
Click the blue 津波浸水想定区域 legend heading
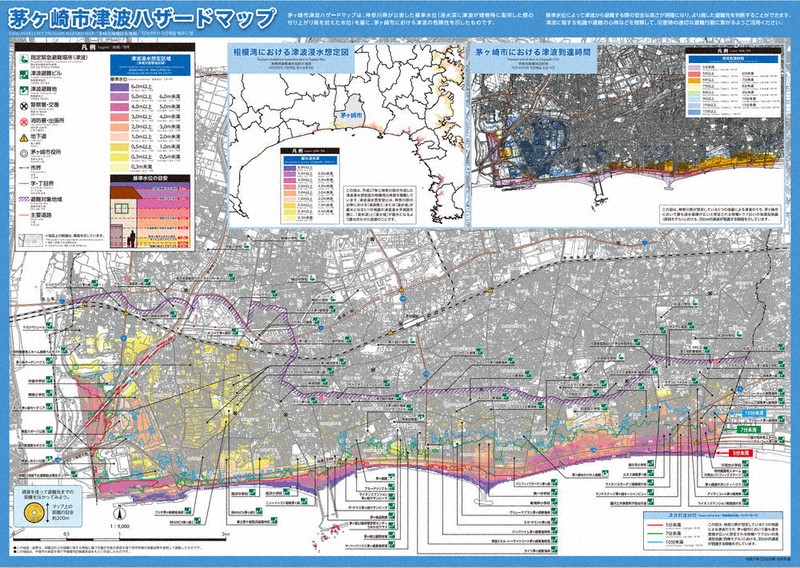151,65
